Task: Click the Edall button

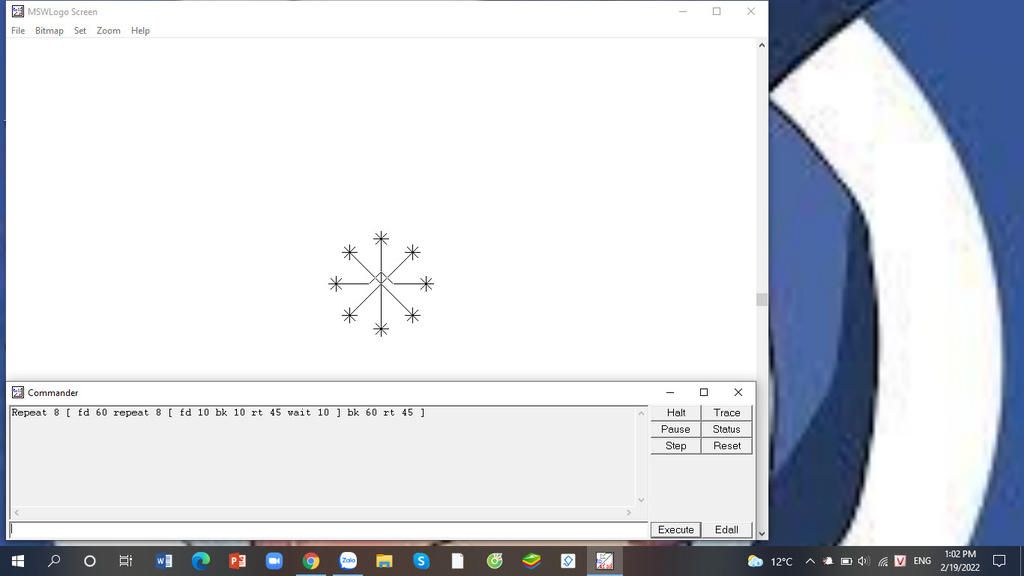Action: point(726,530)
